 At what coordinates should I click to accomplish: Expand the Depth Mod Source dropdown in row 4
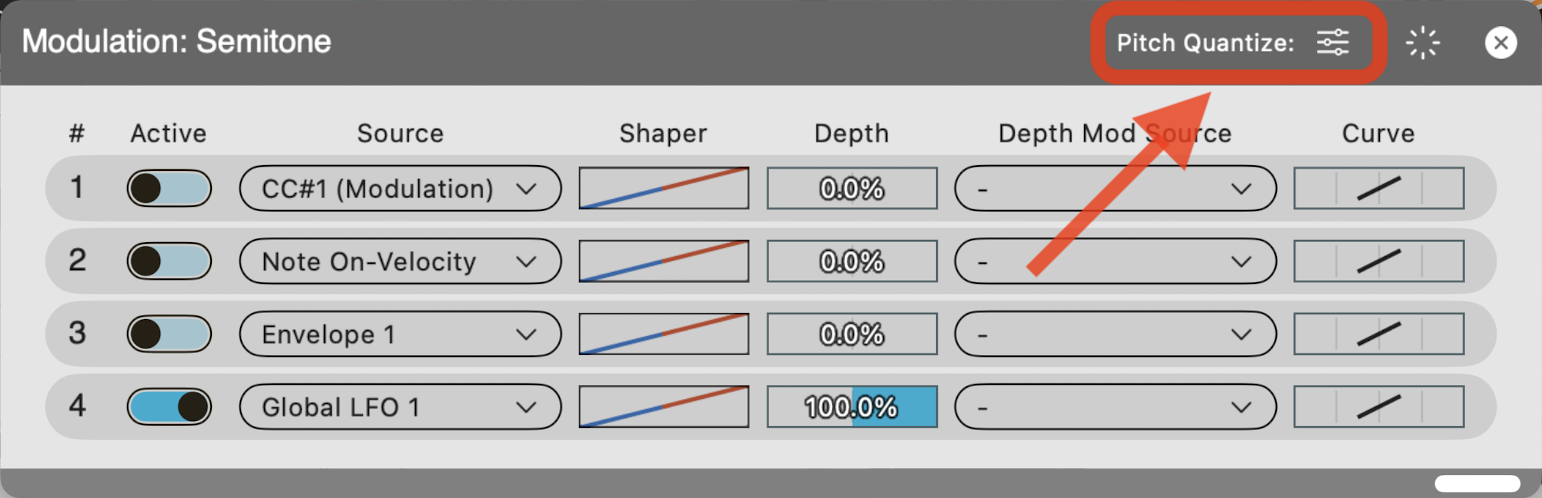pos(1116,407)
